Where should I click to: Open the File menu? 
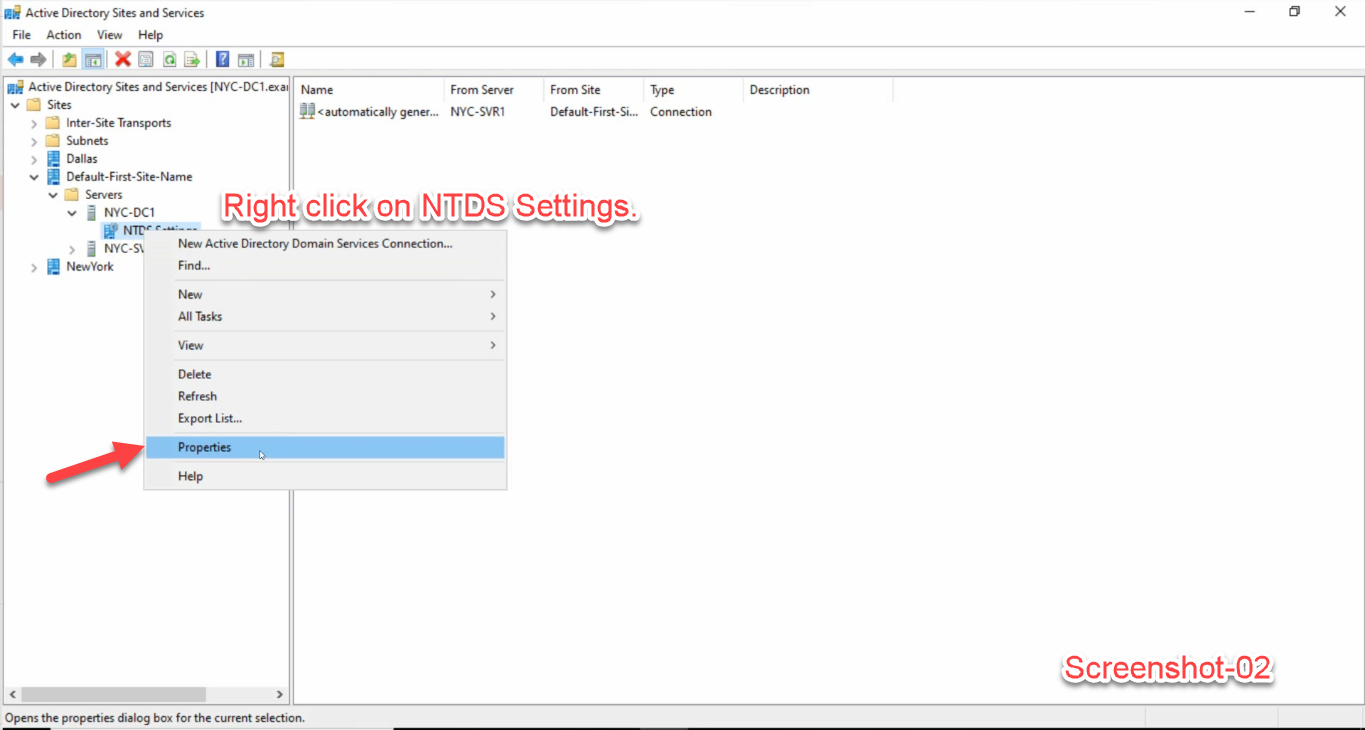(21, 35)
